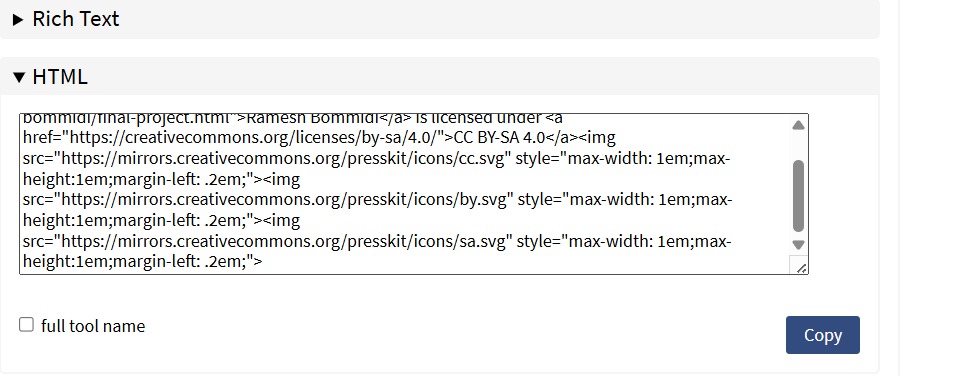Click the up arrow of the code scrollbar
This screenshot has width=957, height=376.
click(798, 125)
